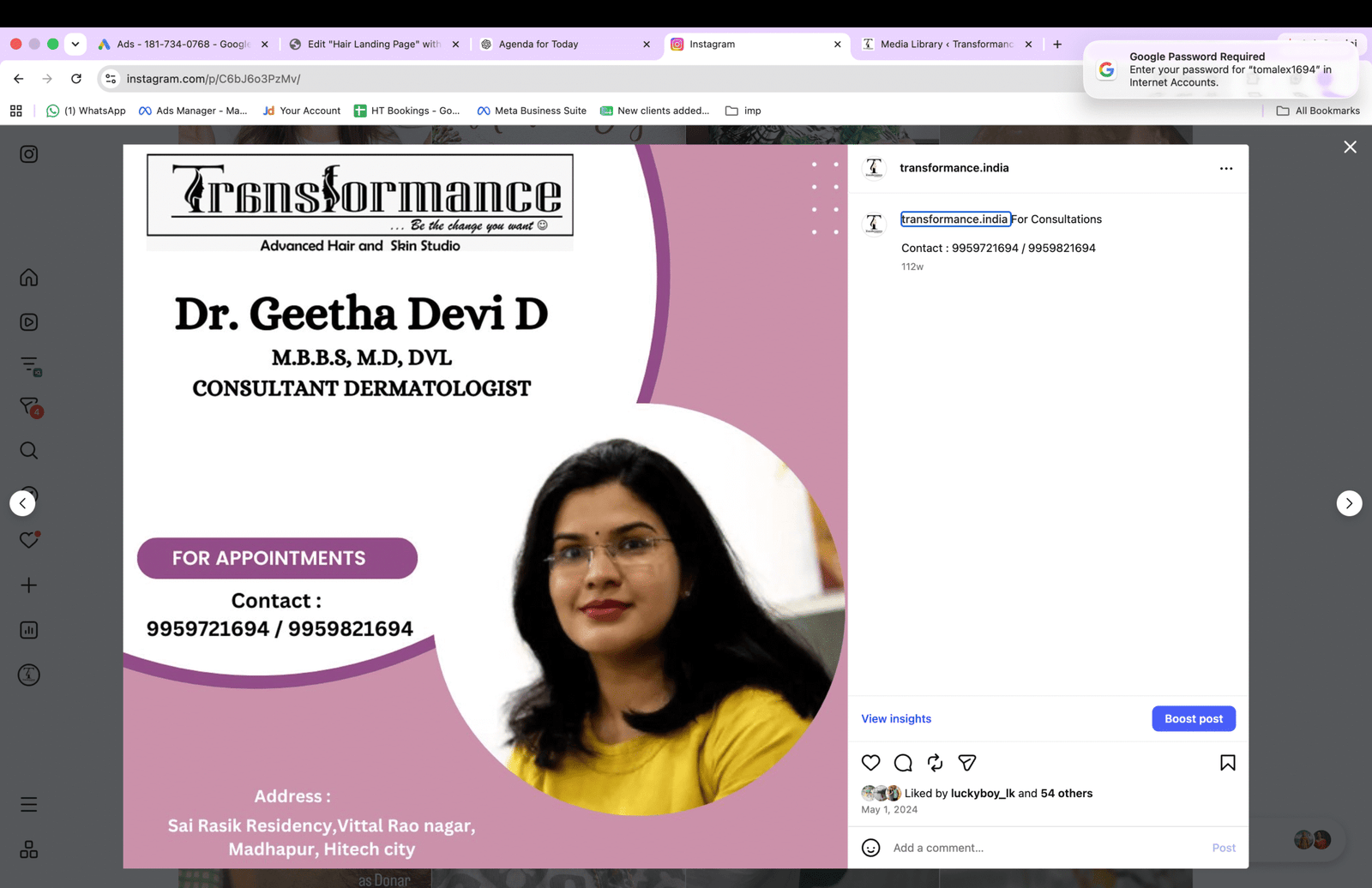Open HT Bookings bookmark
1372x888 pixels.
point(406,111)
